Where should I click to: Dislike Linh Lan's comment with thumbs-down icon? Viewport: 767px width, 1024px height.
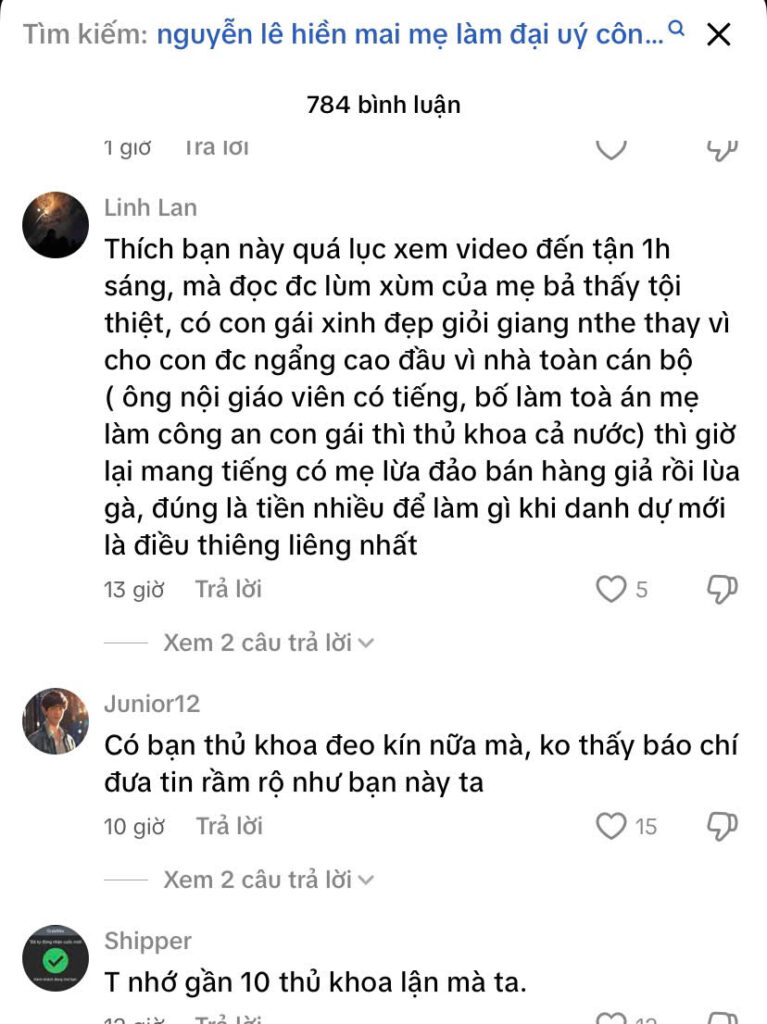click(x=722, y=589)
